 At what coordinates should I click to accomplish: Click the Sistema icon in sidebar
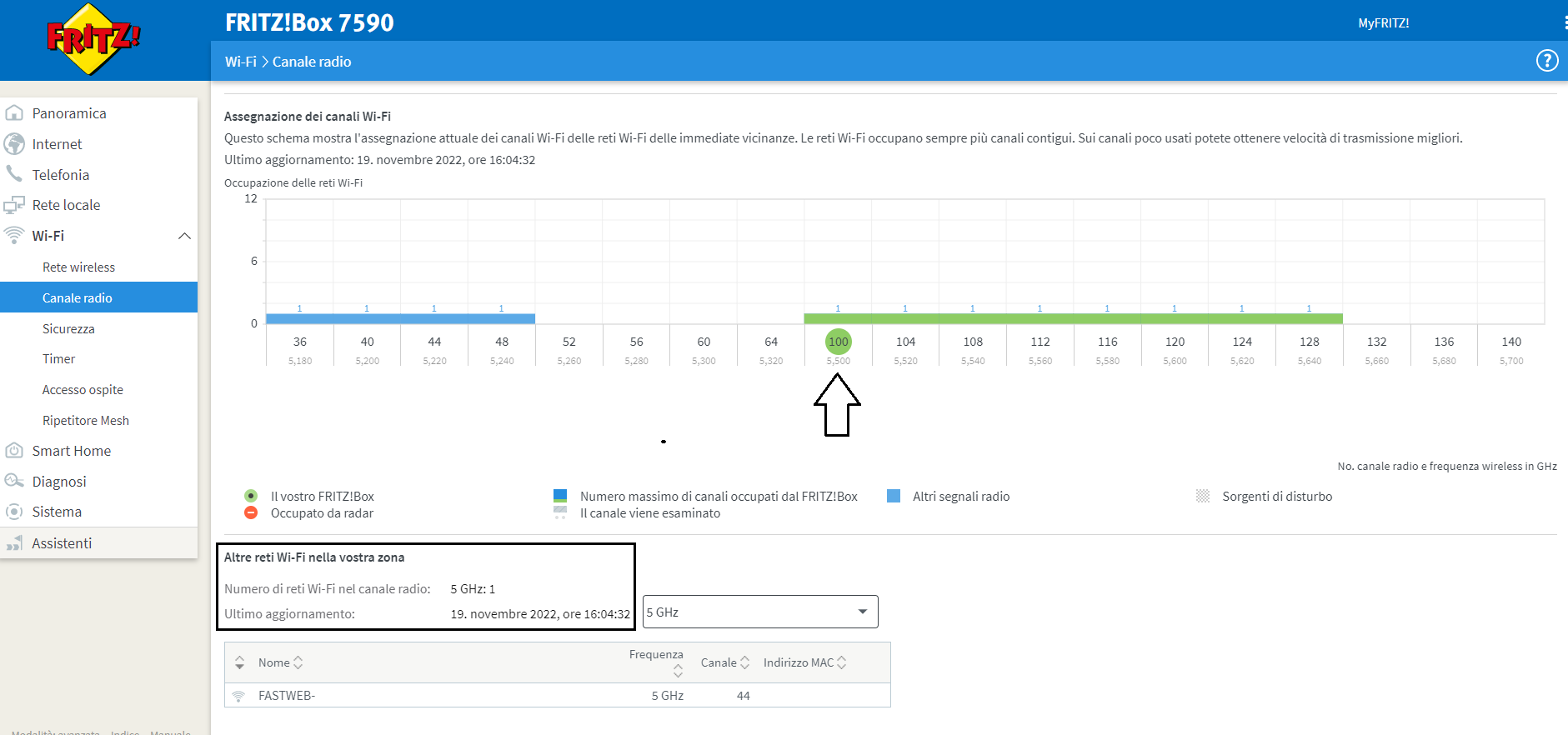pyautogui.click(x=14, y=512)
